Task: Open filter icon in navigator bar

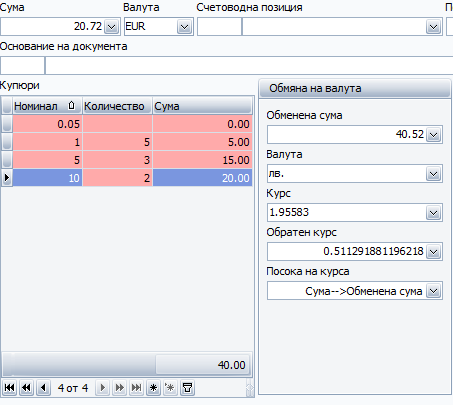Action: pyautogui.click(x=188, y=388)
